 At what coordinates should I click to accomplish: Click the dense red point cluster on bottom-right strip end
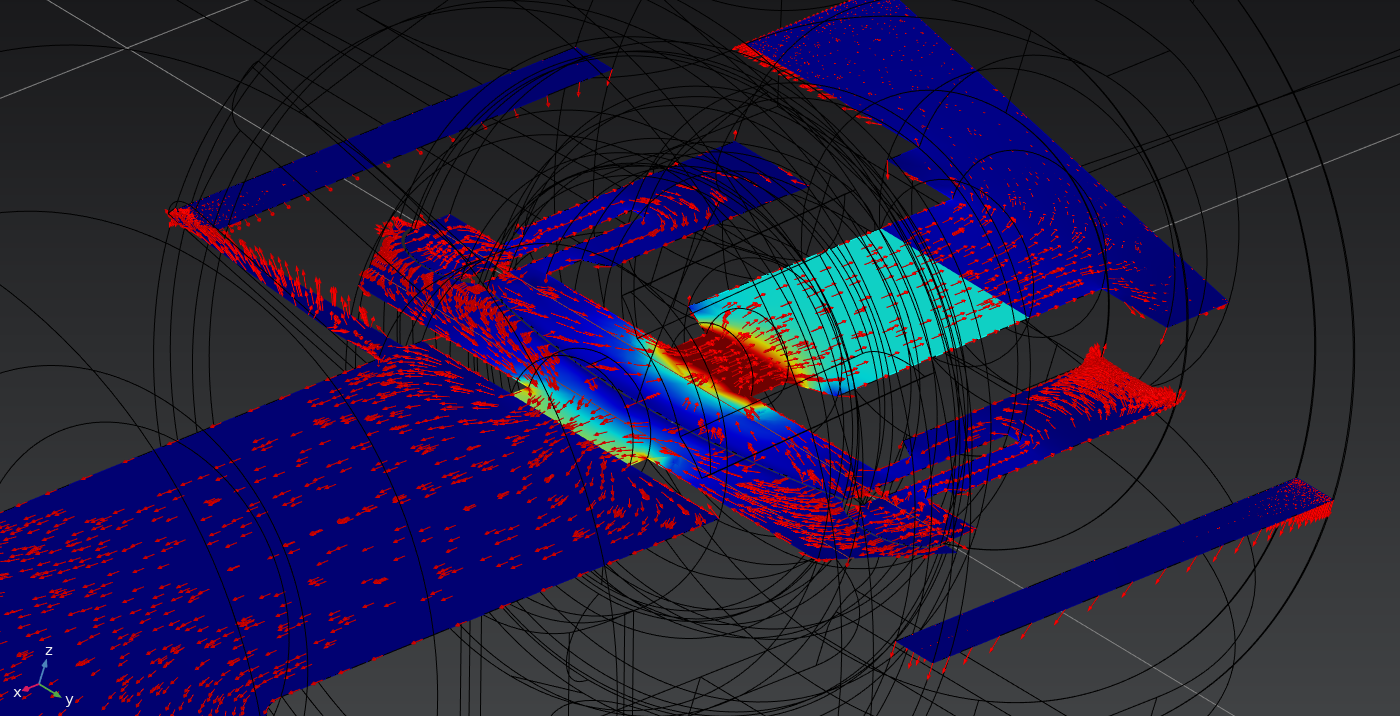[1310, 498]
